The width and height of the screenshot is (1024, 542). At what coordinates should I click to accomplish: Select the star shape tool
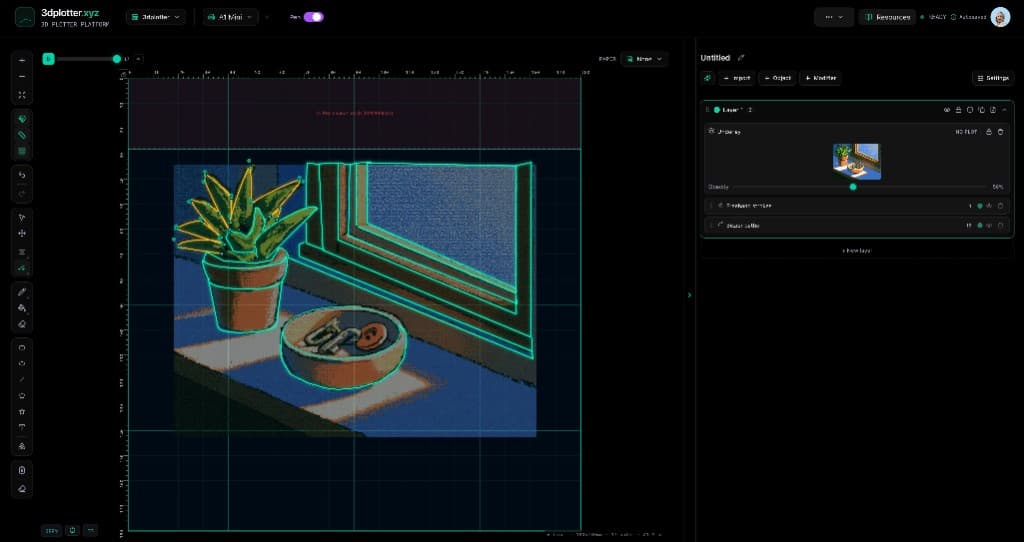point(22,411)
